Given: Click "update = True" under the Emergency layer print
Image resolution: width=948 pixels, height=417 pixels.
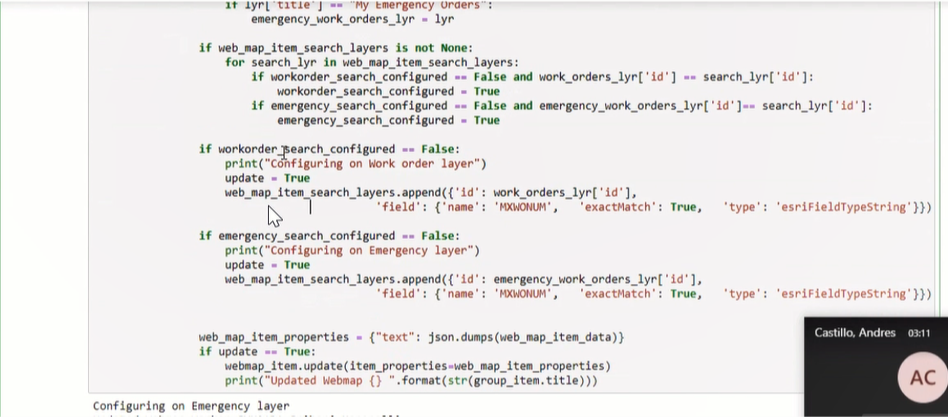Looking at the screenshot, I should (x=267, y=265).
